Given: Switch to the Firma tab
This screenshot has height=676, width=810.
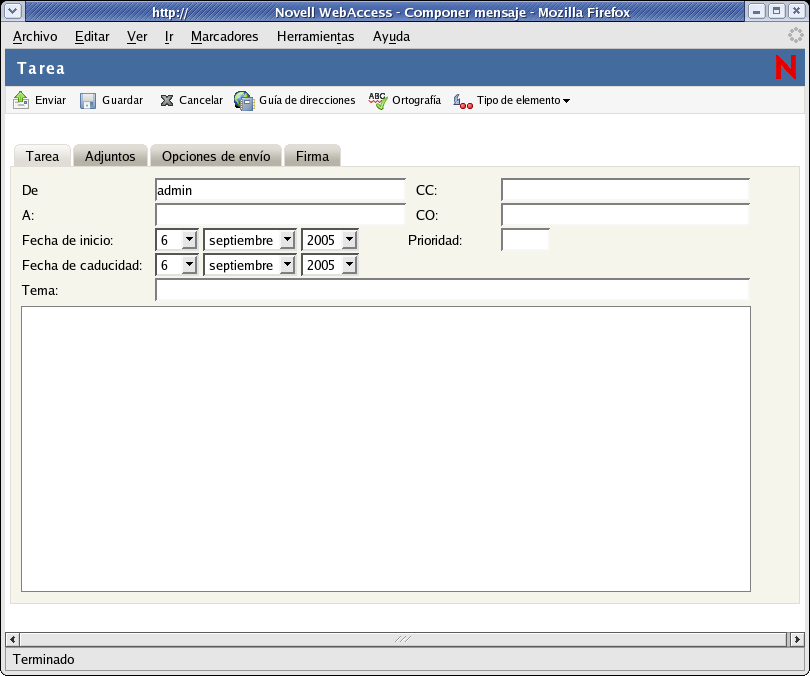Looking at the screenshot, I should 312,156.
